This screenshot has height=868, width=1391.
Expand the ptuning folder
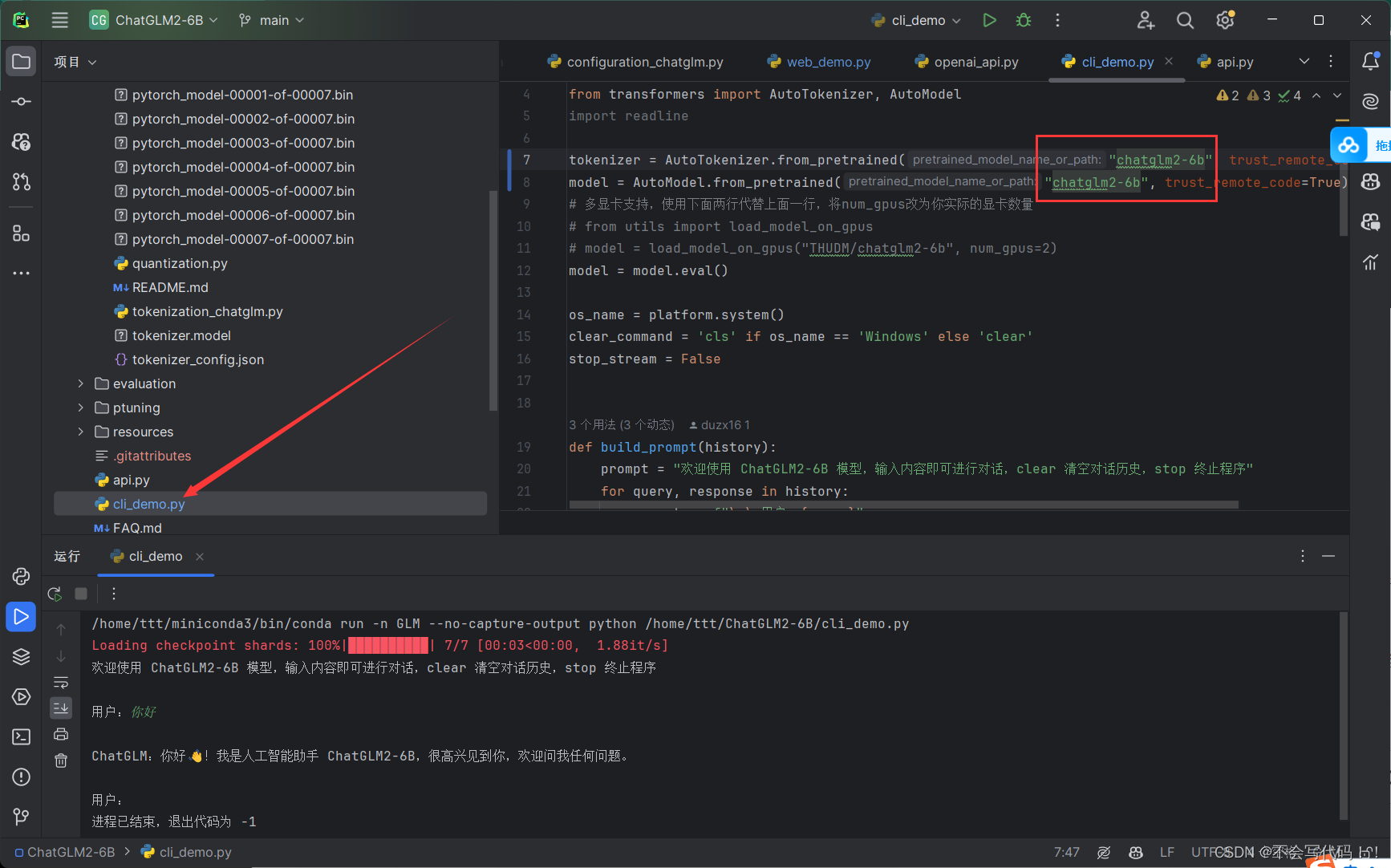pos(80,408)
